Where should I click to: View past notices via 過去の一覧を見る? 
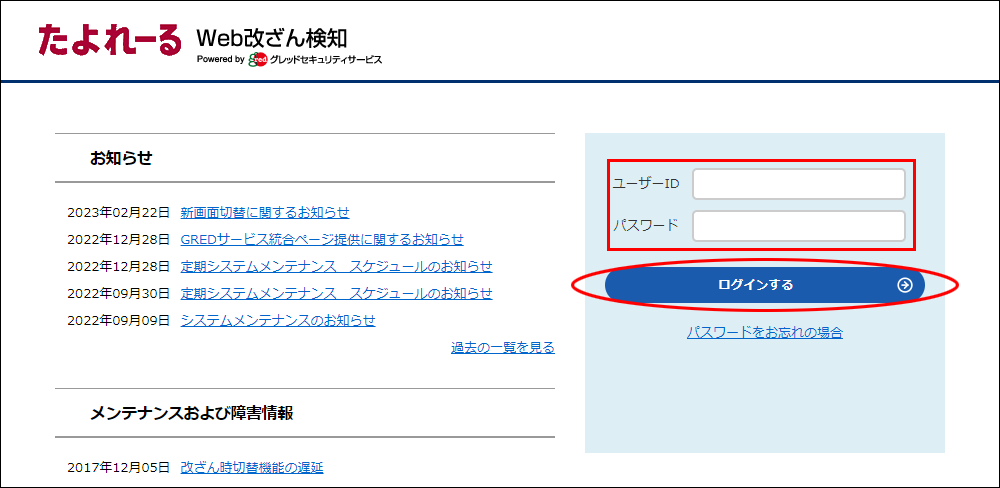[502, 347]
